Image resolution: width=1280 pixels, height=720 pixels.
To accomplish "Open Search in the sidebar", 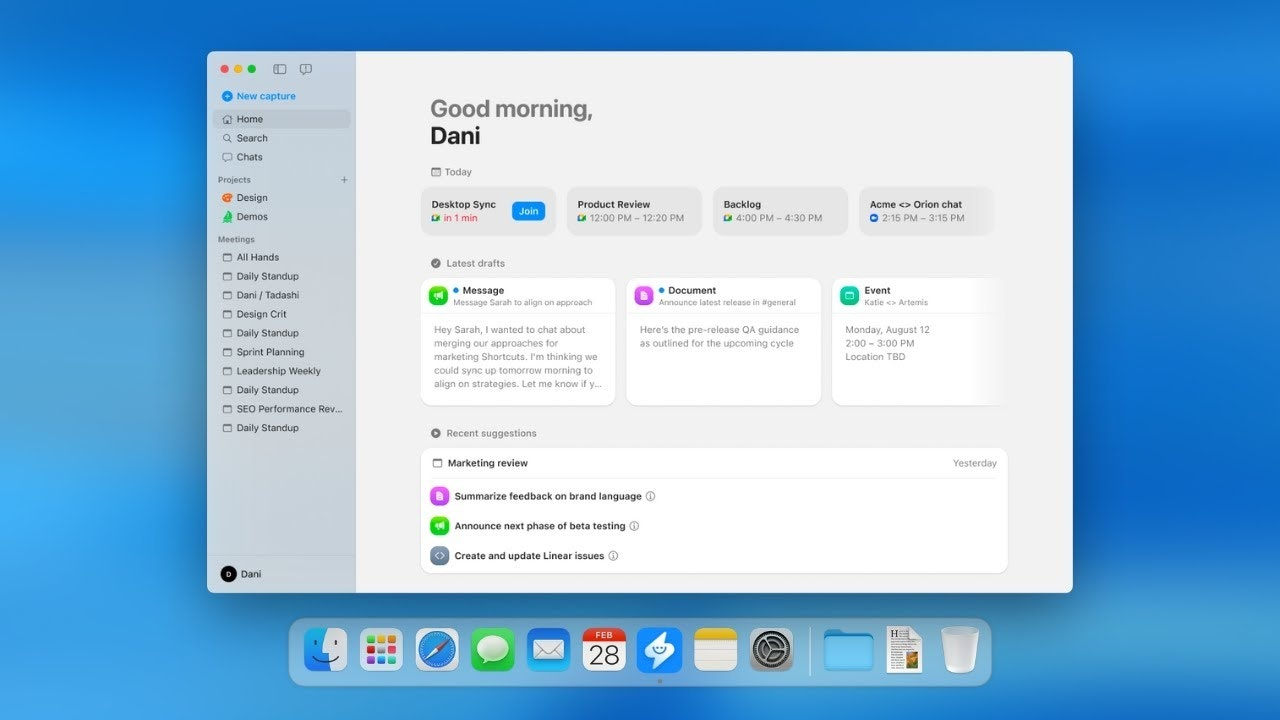I will [x=251, y=138].
